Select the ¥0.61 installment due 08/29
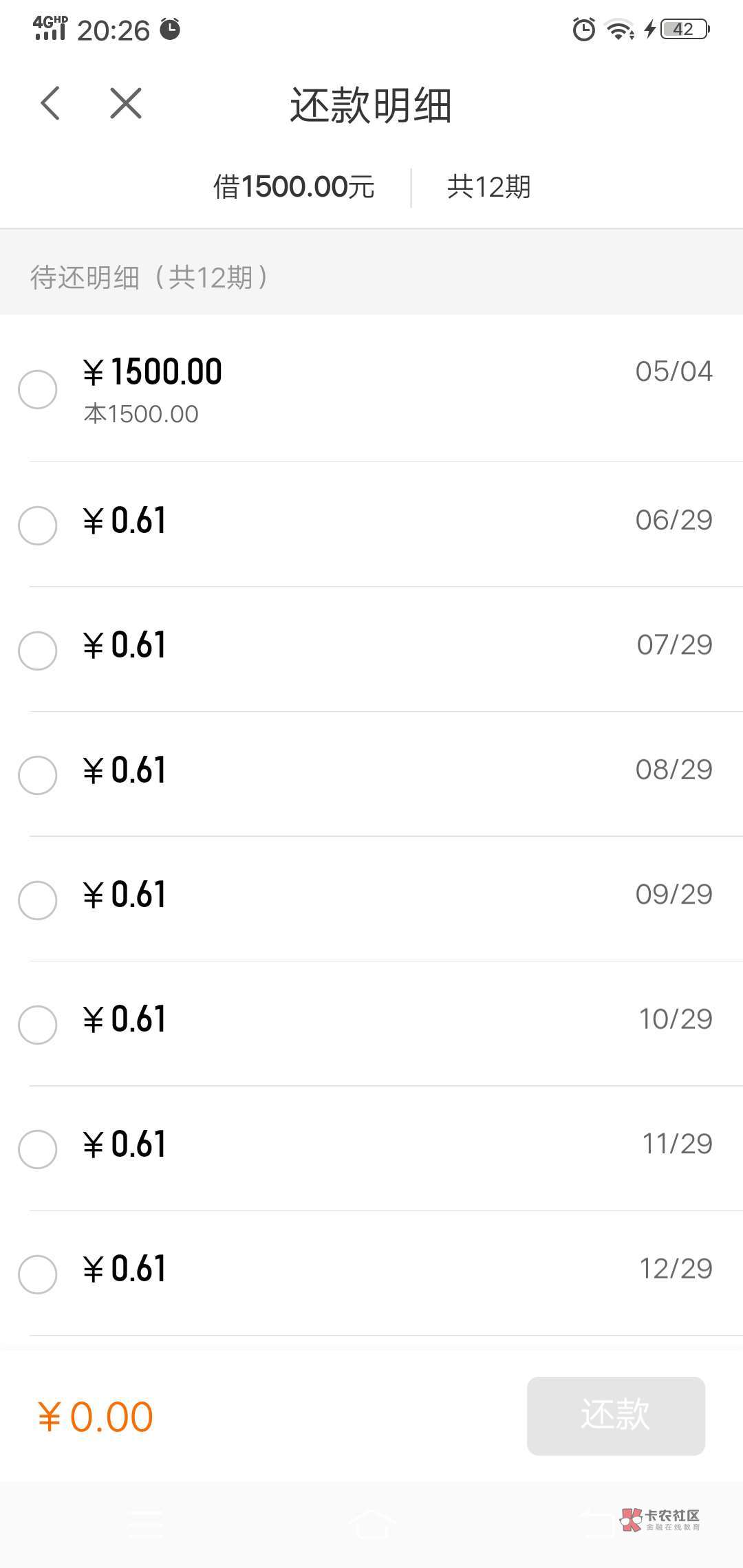The image size is (743, 1568). (38, 775)
